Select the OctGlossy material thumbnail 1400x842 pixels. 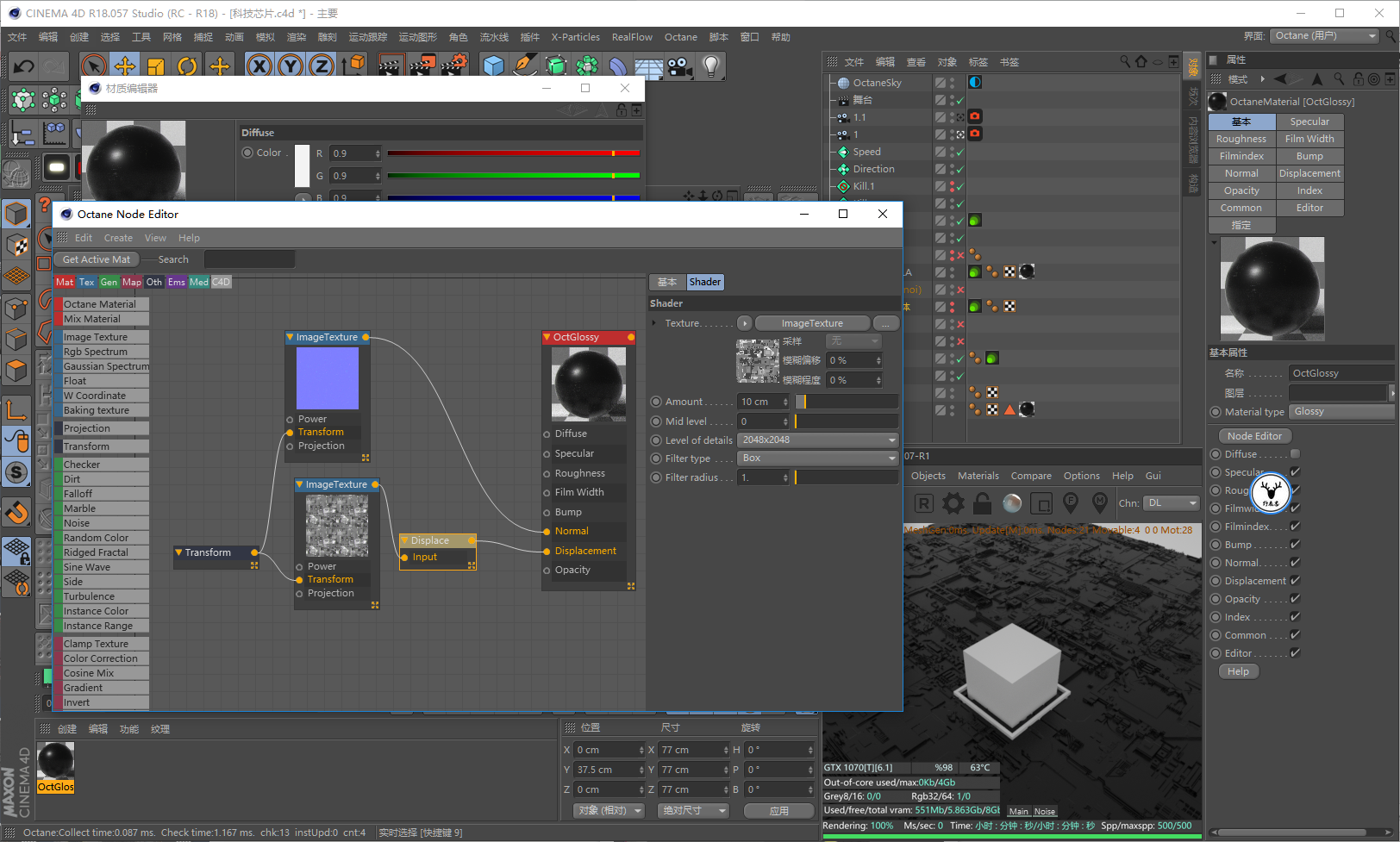tap(56, 762)
